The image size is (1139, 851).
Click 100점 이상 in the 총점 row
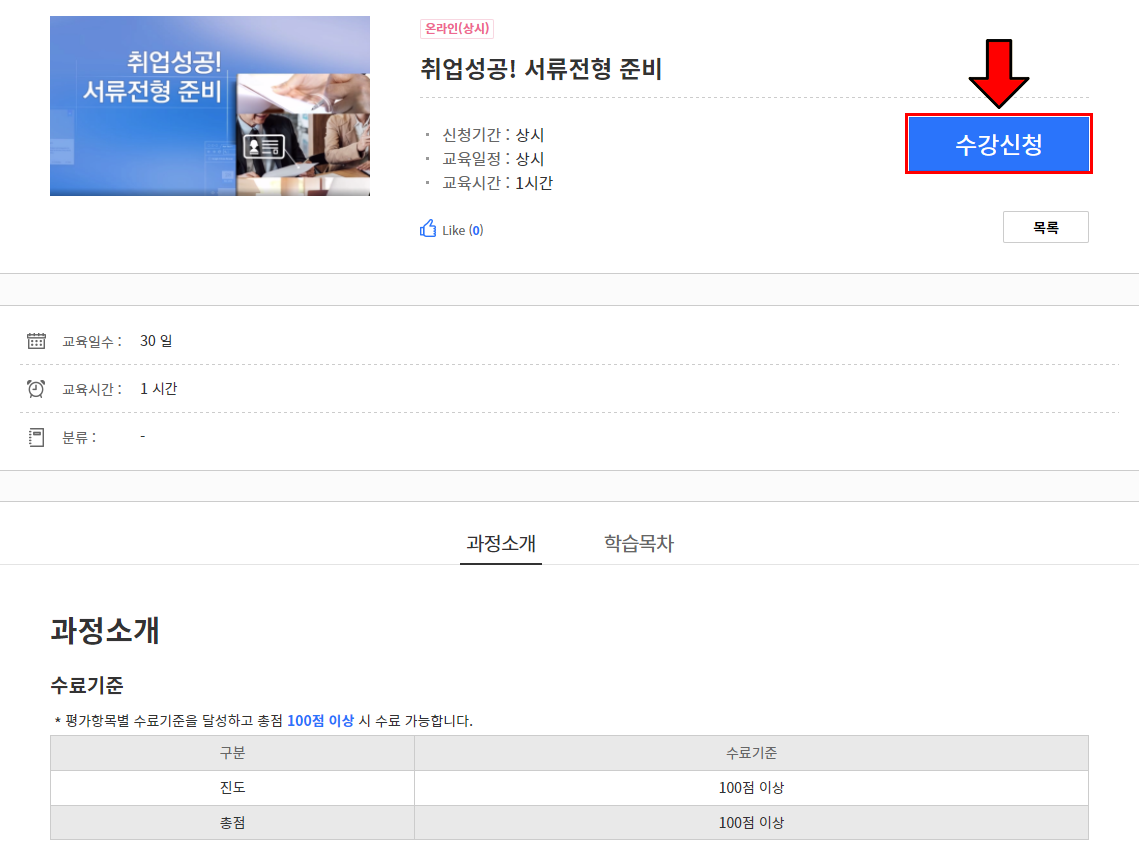(751, 823)
